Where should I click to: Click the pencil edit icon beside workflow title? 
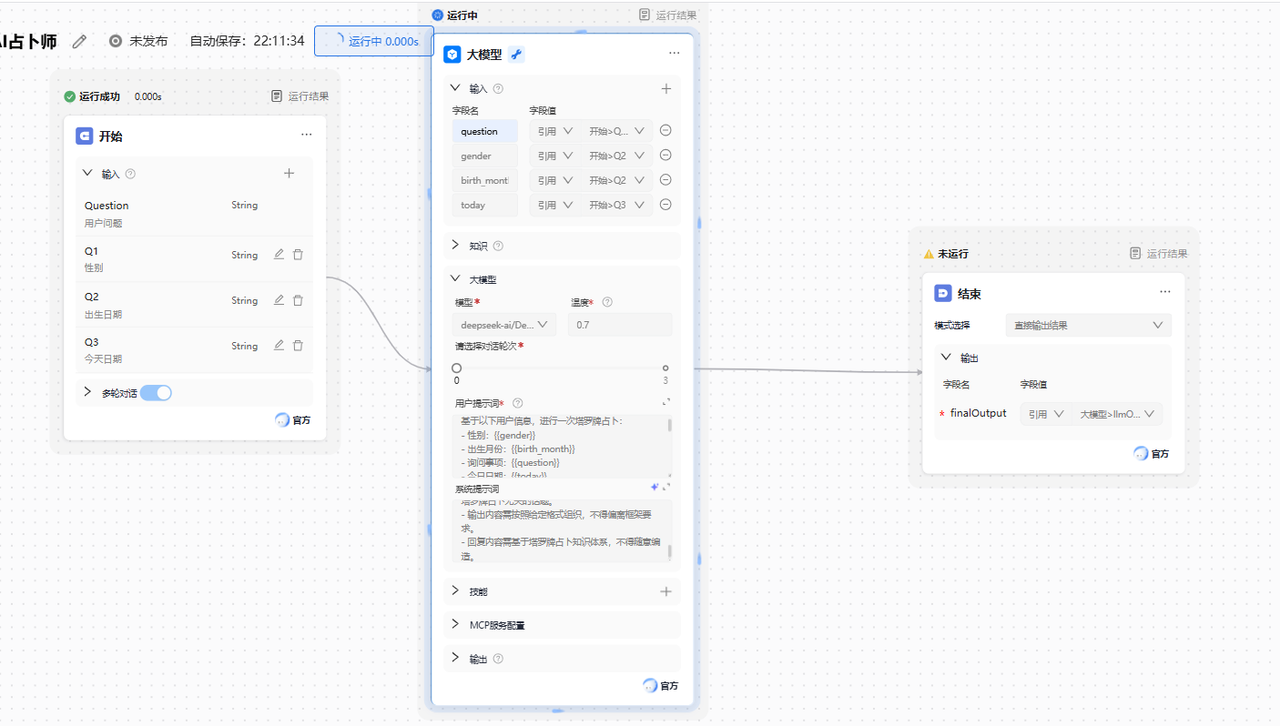[x=80, y=41]
